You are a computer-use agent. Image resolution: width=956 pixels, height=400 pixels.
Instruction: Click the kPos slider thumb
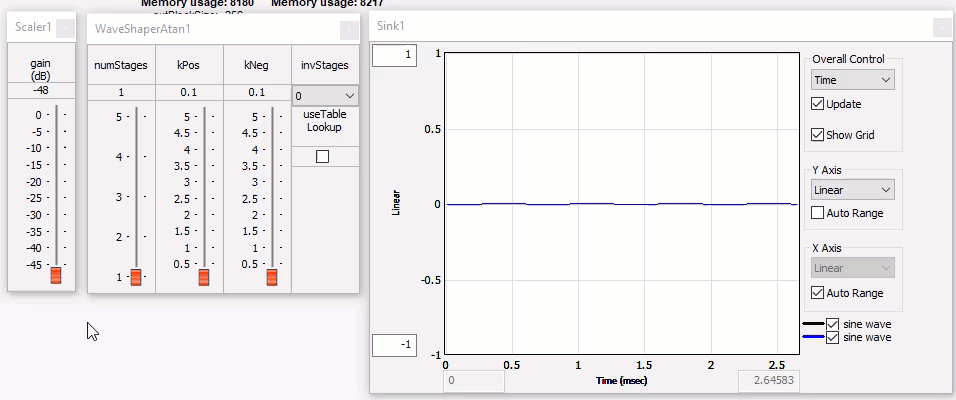(204, 277)
